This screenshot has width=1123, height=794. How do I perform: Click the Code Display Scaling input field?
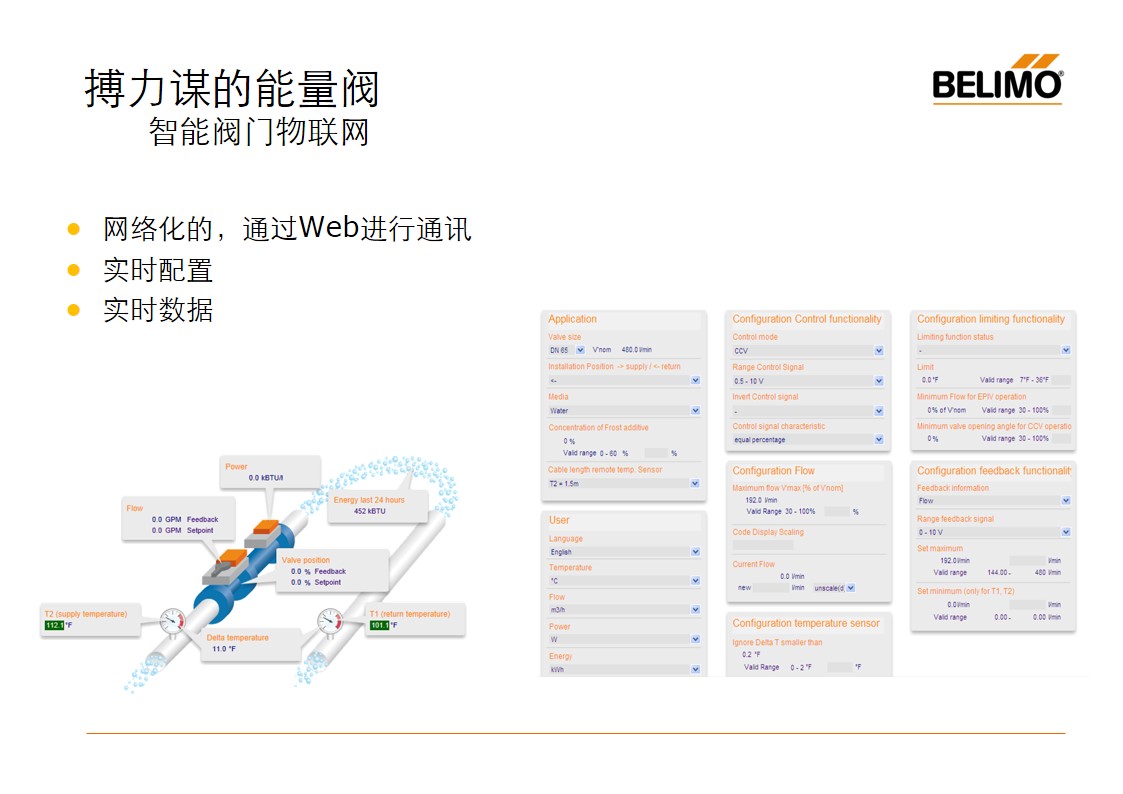[763, 545]
